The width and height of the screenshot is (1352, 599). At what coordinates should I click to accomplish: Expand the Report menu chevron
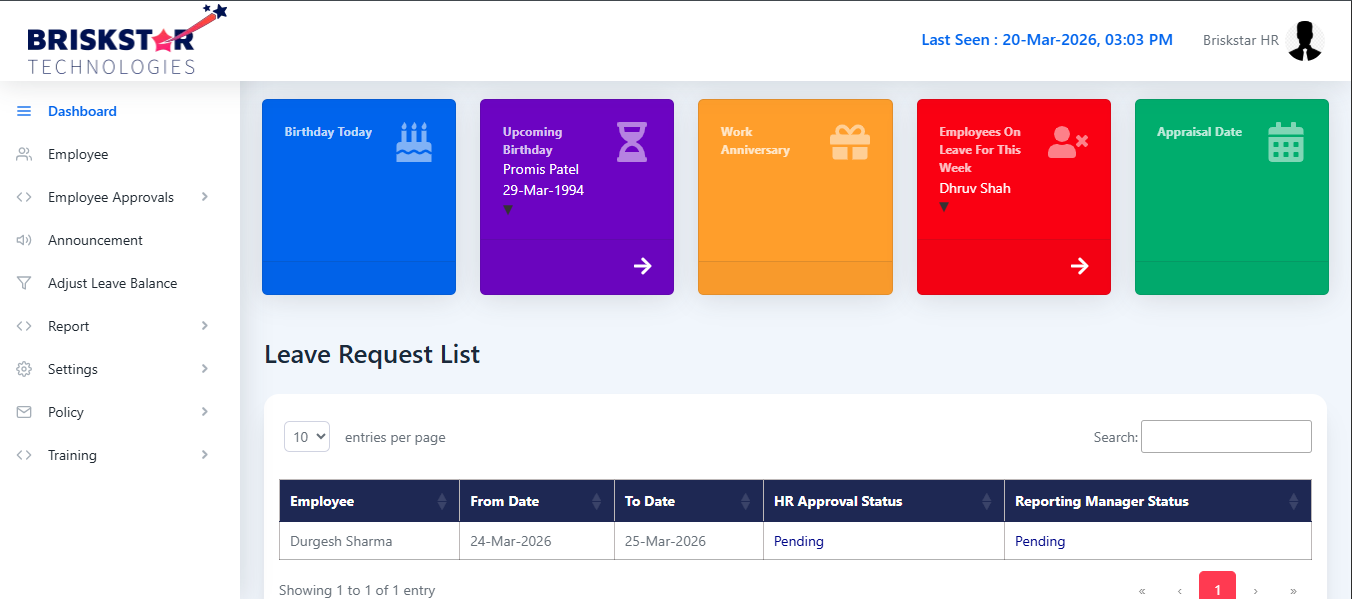(204, 326)
